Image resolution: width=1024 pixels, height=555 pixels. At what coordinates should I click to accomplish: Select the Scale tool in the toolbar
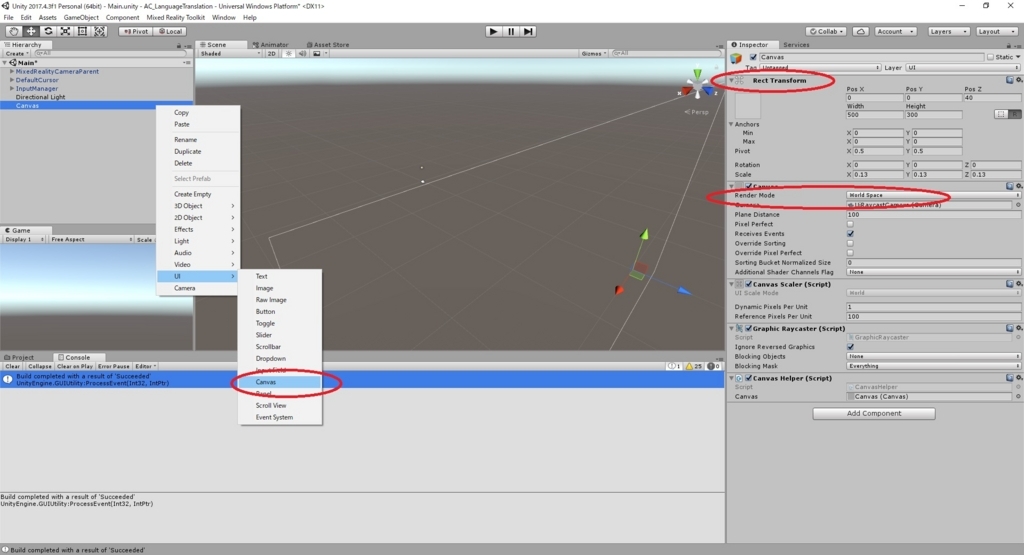65,31
